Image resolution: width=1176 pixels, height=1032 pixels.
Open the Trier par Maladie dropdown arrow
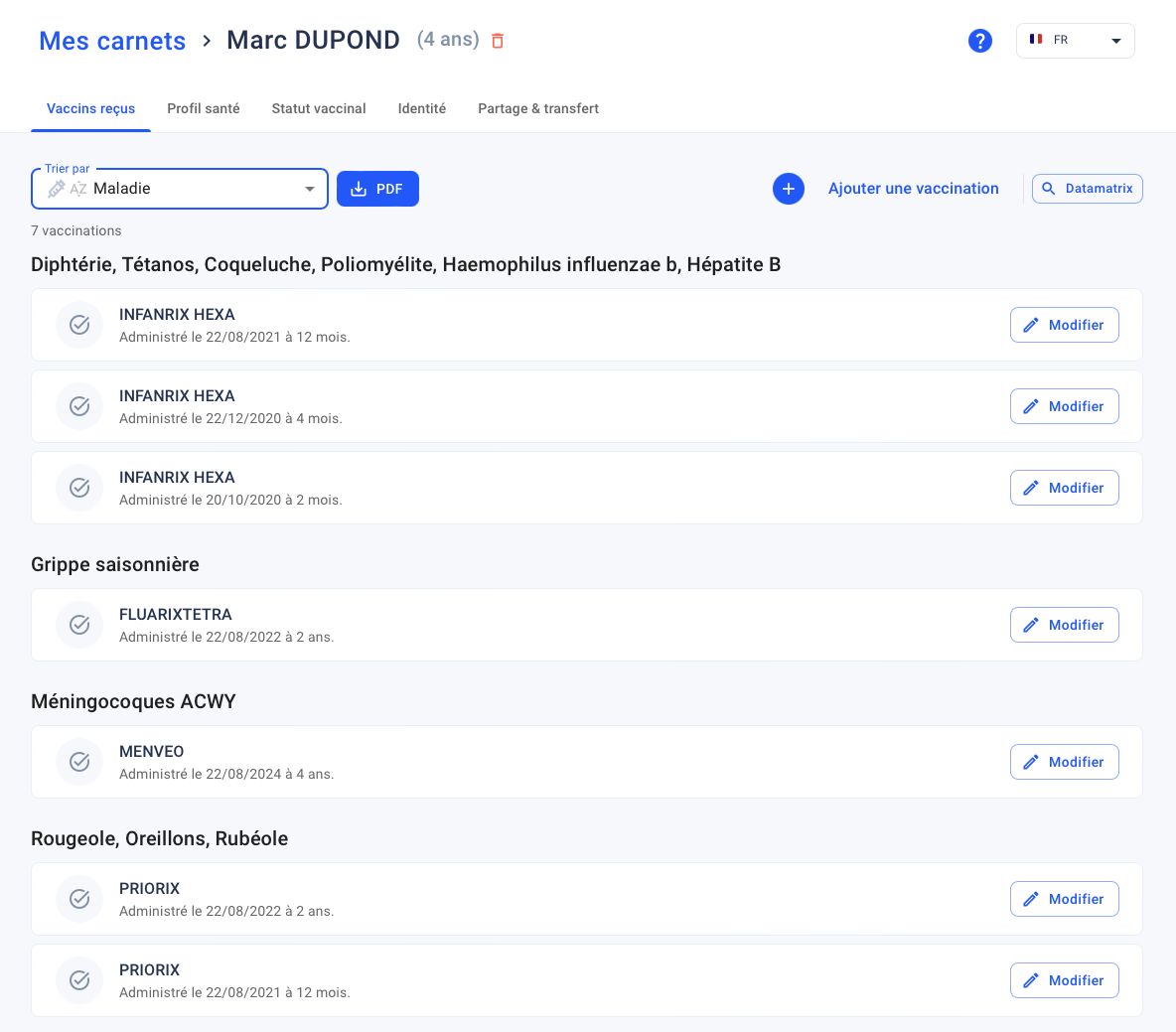coord(310,189)
